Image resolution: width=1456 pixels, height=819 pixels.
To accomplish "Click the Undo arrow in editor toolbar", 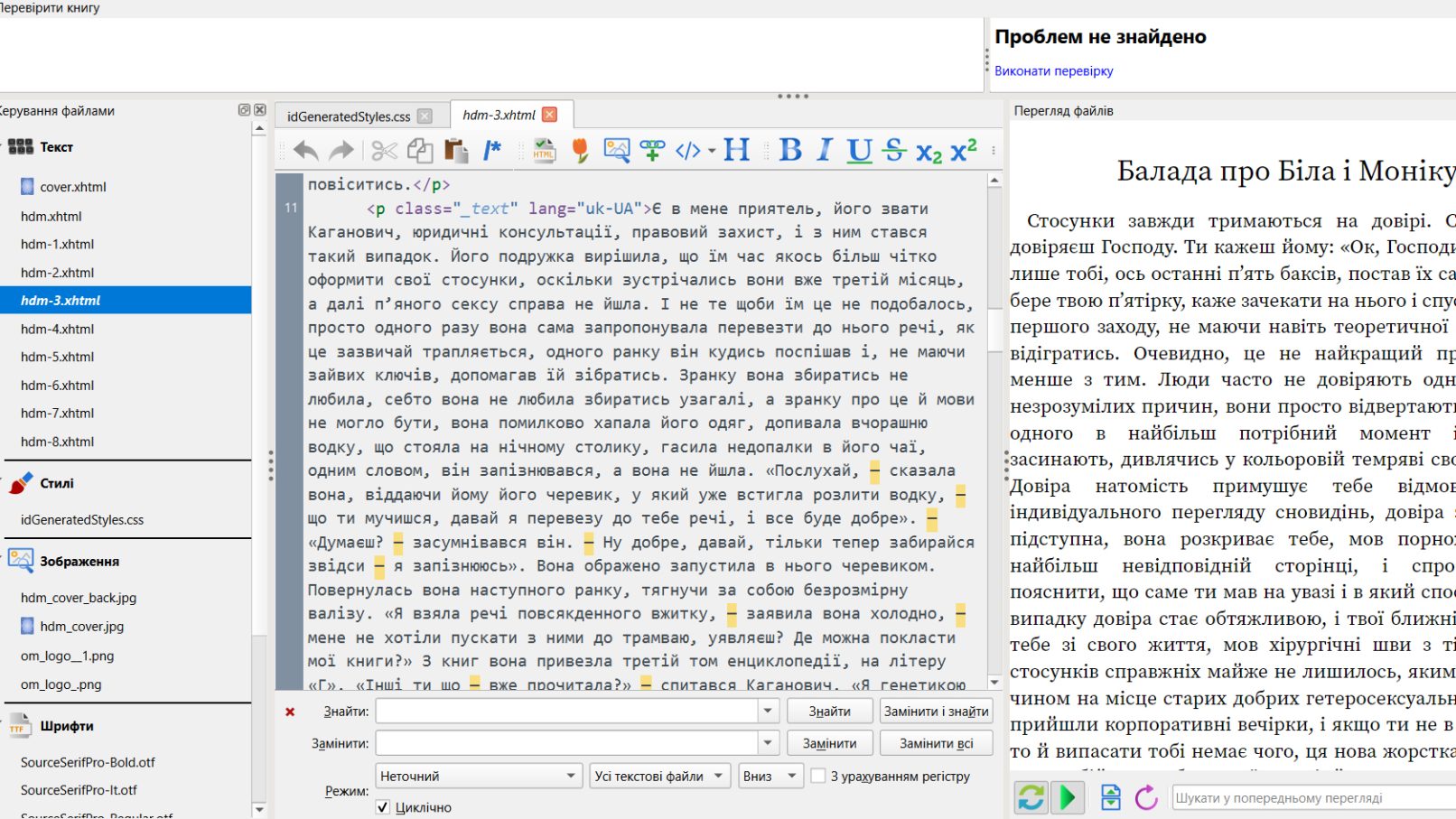I will [305, 151].
